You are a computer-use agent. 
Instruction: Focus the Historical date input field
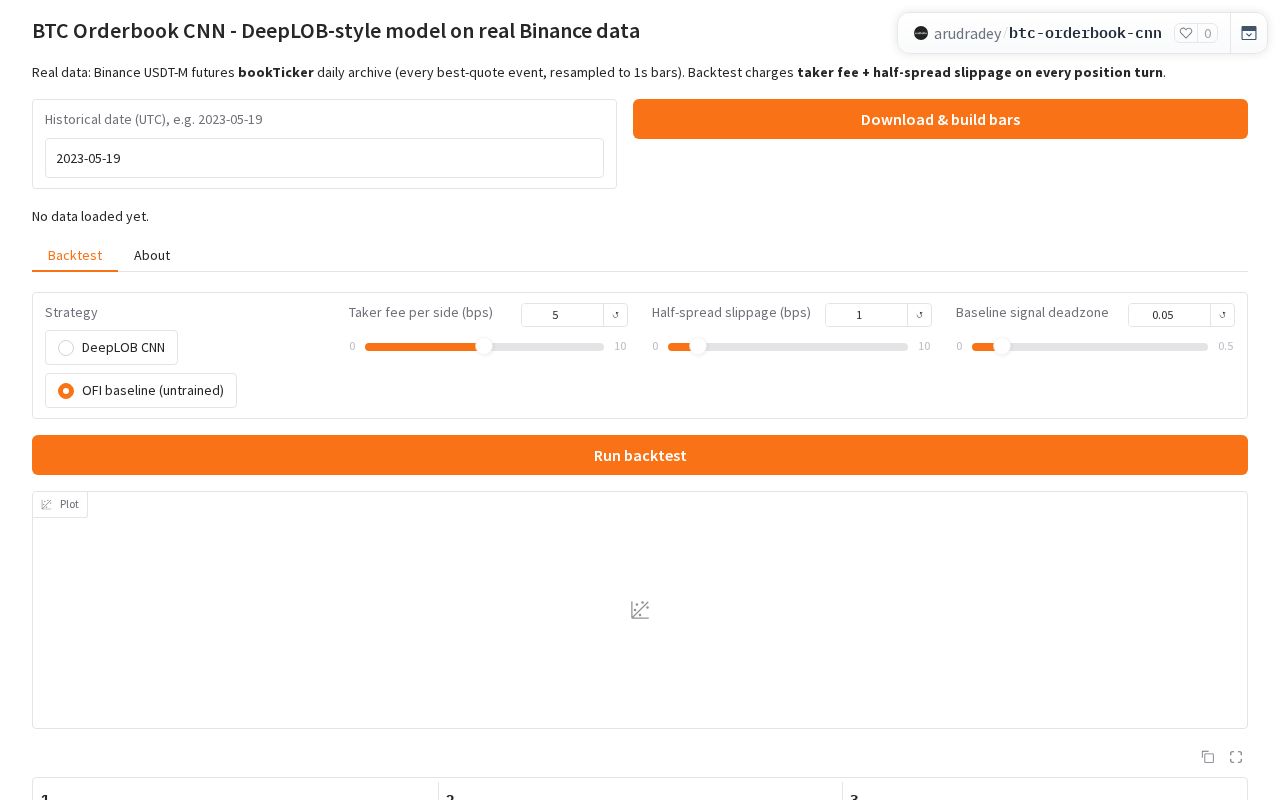pyautogui.click(x=324, y=158)
